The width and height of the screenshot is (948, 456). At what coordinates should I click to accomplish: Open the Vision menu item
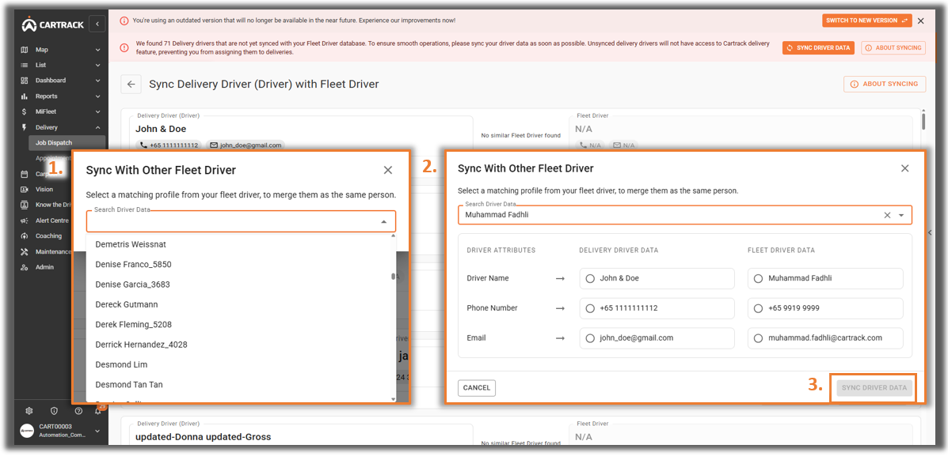pos(44,189)
